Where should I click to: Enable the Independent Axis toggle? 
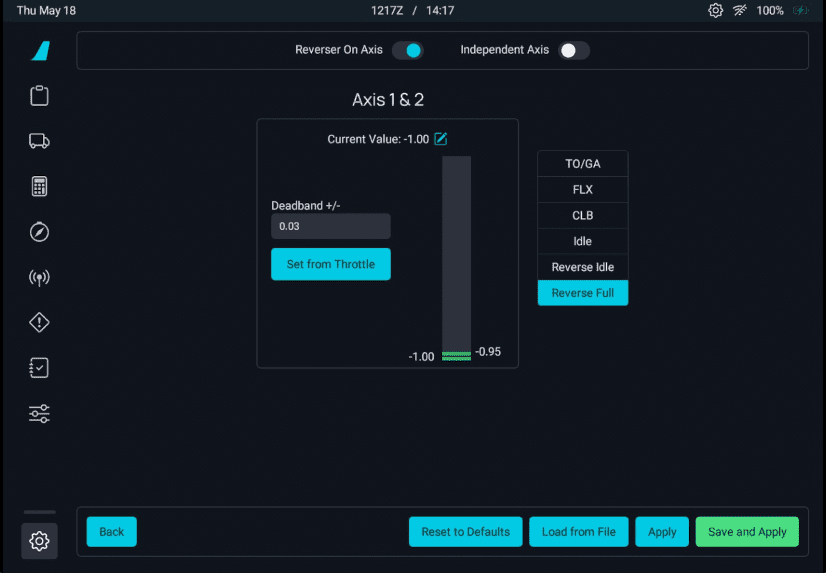tap(574, 50)
